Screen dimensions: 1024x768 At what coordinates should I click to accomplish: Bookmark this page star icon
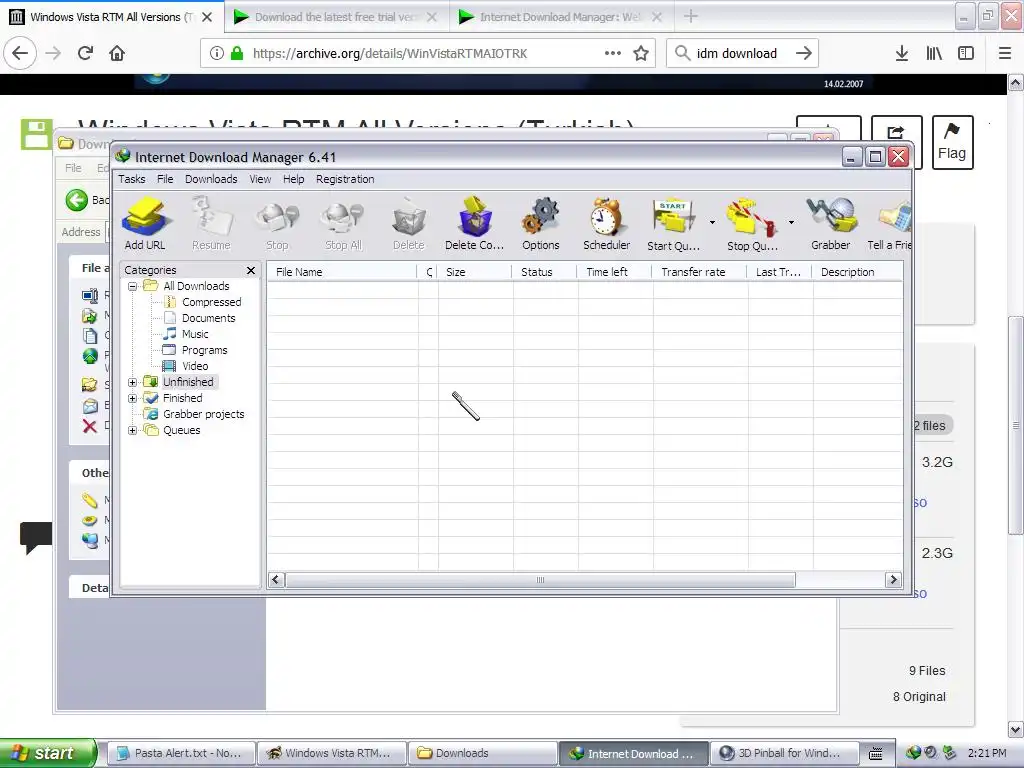(641, 53)
